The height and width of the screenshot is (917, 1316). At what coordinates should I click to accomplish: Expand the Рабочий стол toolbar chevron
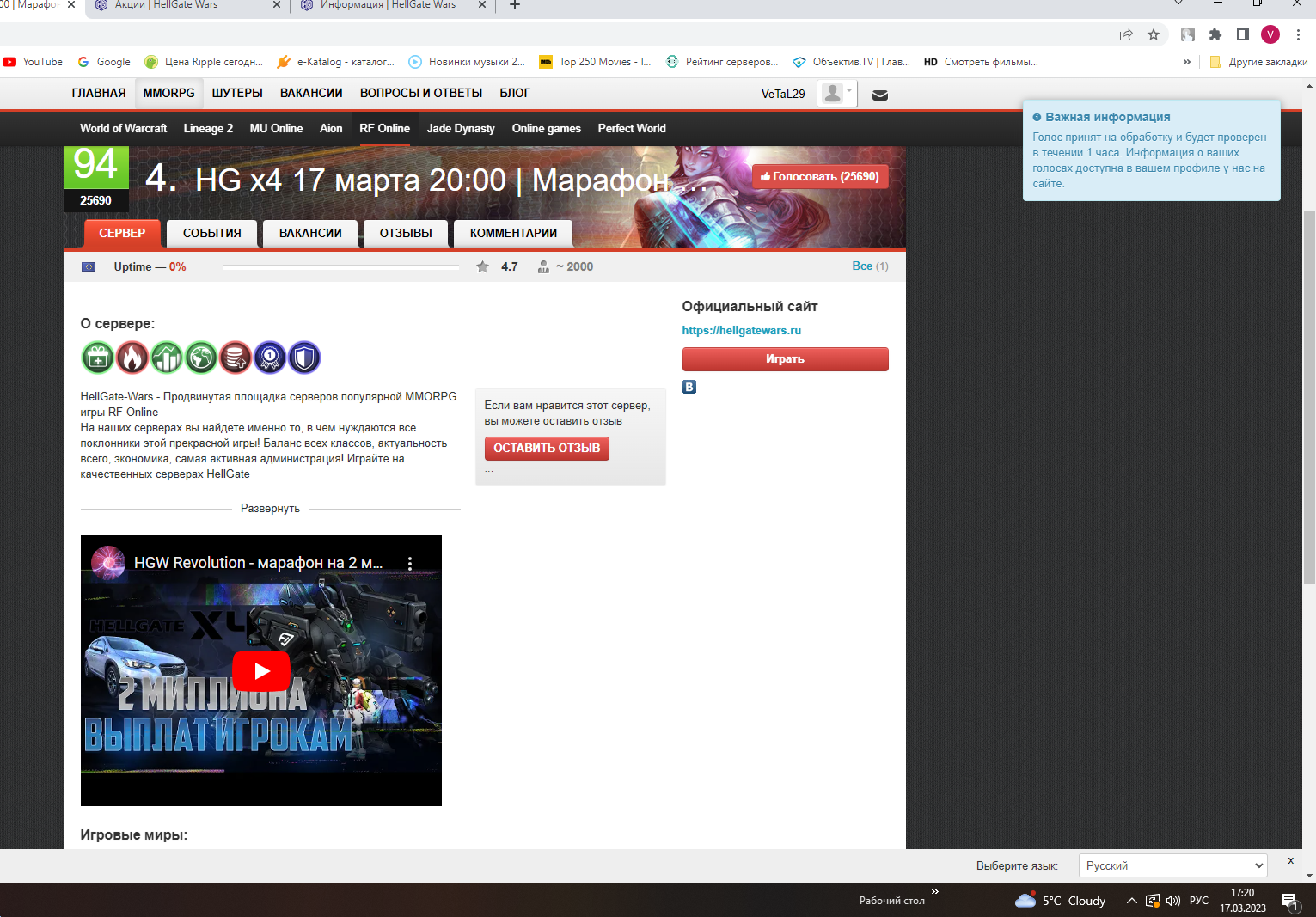(x=935, y=892)
